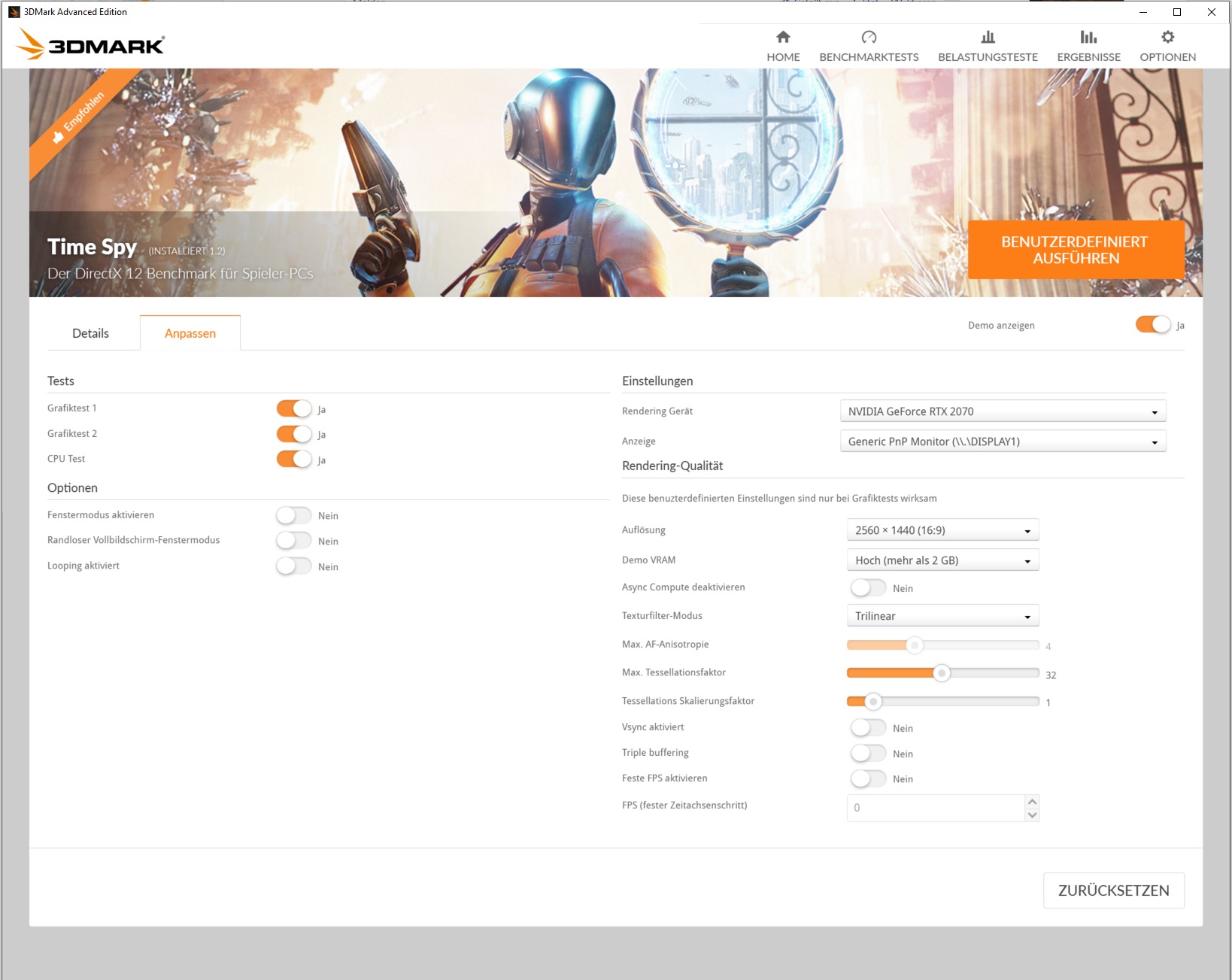Open Rendering Gerät dropdown
1232x980 pixels.
[1003, 411]
